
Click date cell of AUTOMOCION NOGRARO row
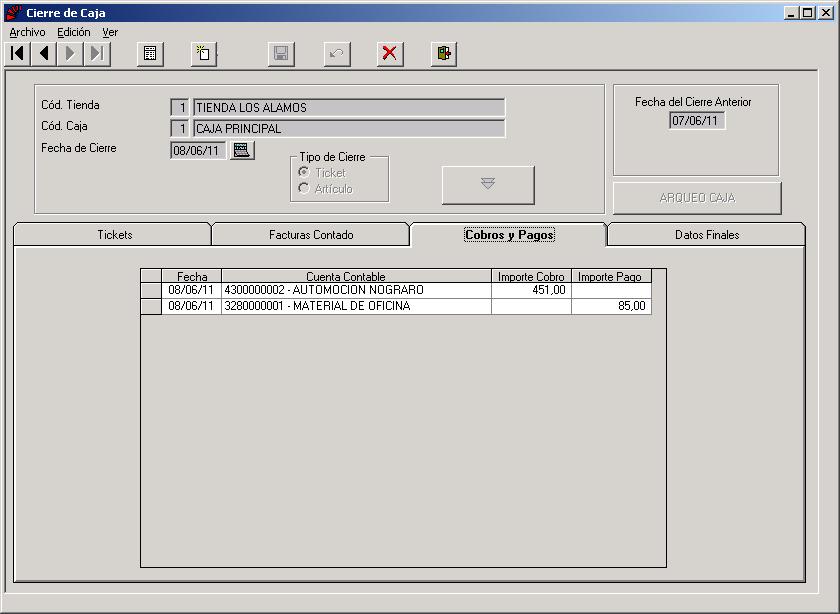(x=191, y=290)
